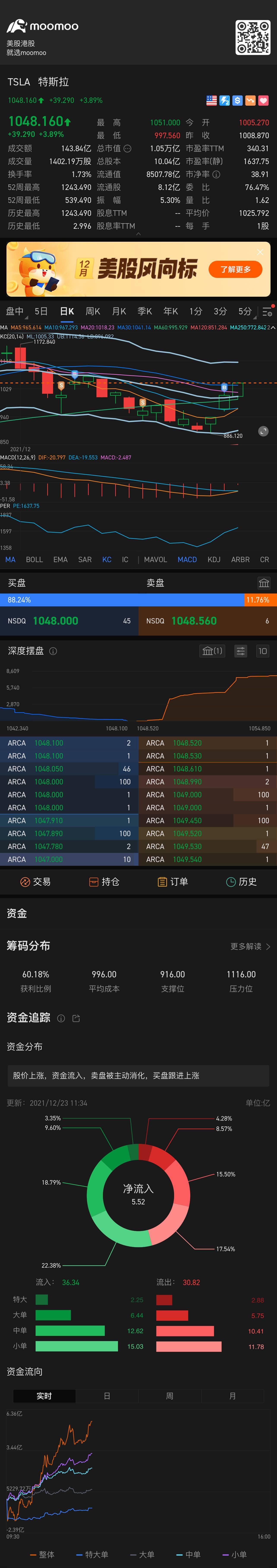Tap share icon next to 资金追踪
The width and height of the screenshot is (277, 1568).
(76, 1018)
